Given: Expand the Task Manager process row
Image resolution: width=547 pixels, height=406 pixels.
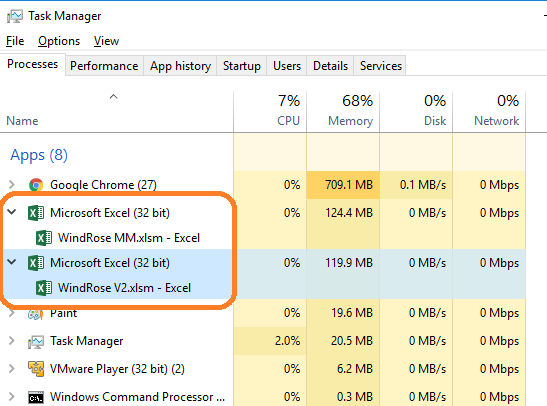Looking at the screenshot, I should pyautogui.click(x=12, y=341).
